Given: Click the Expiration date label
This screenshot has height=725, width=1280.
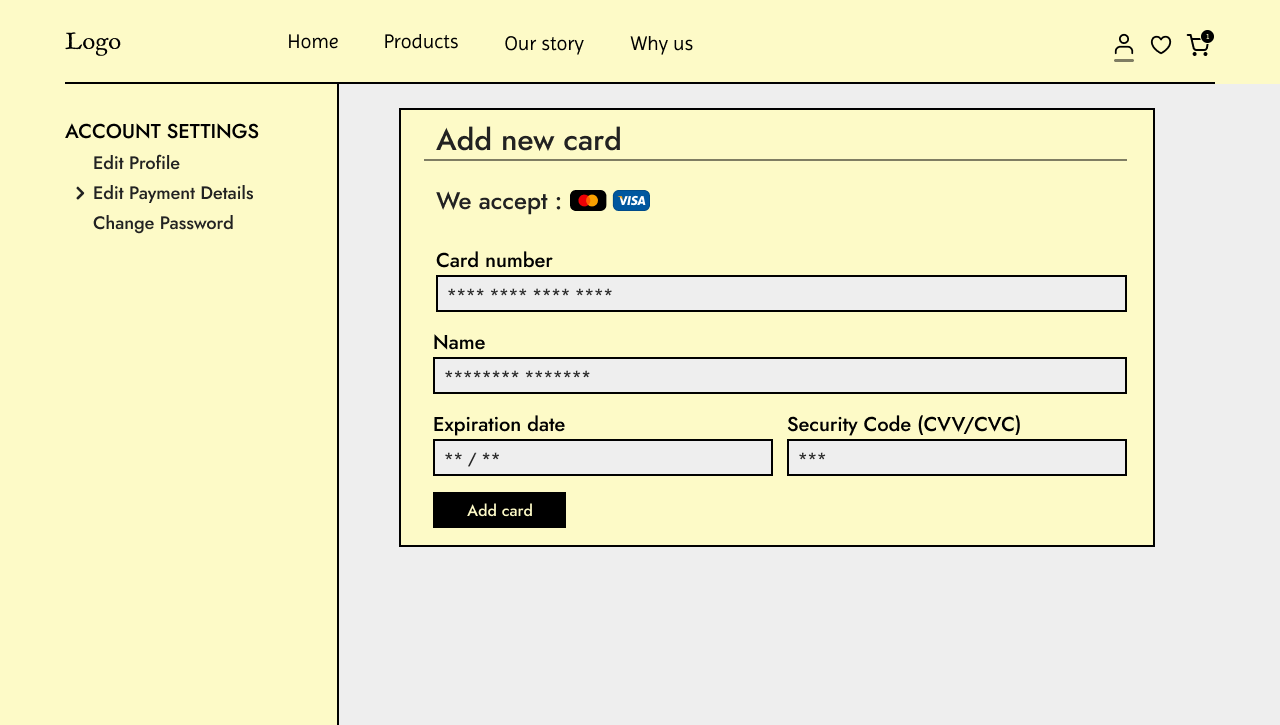Looking at the screenshot, I should (499, 424).
